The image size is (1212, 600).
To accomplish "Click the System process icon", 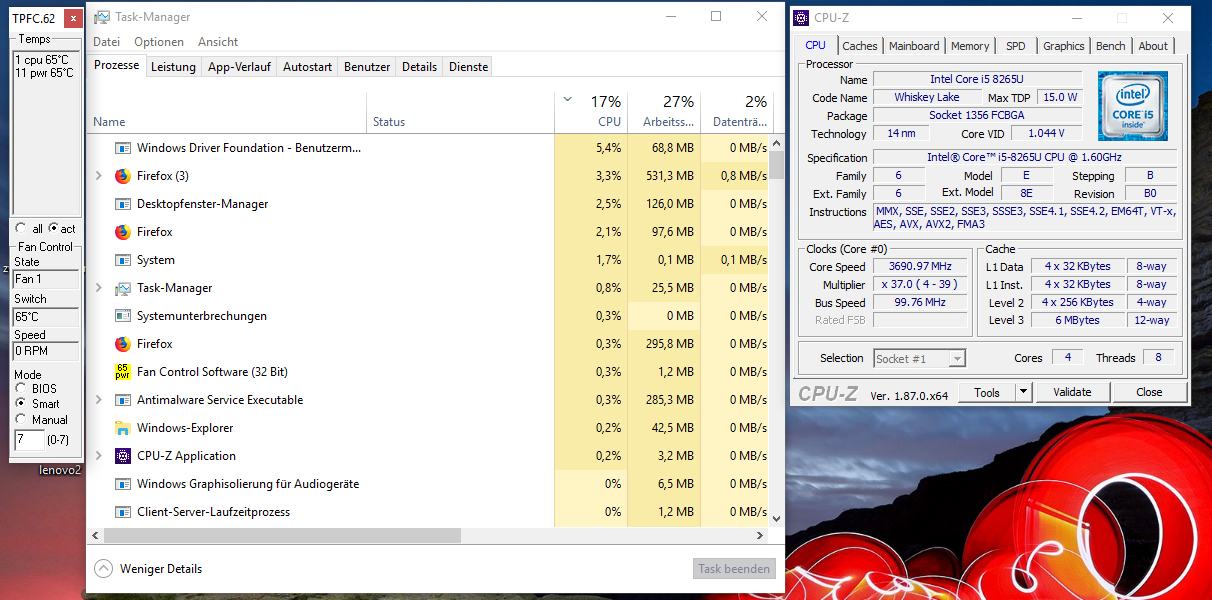I will pos(123,260).
